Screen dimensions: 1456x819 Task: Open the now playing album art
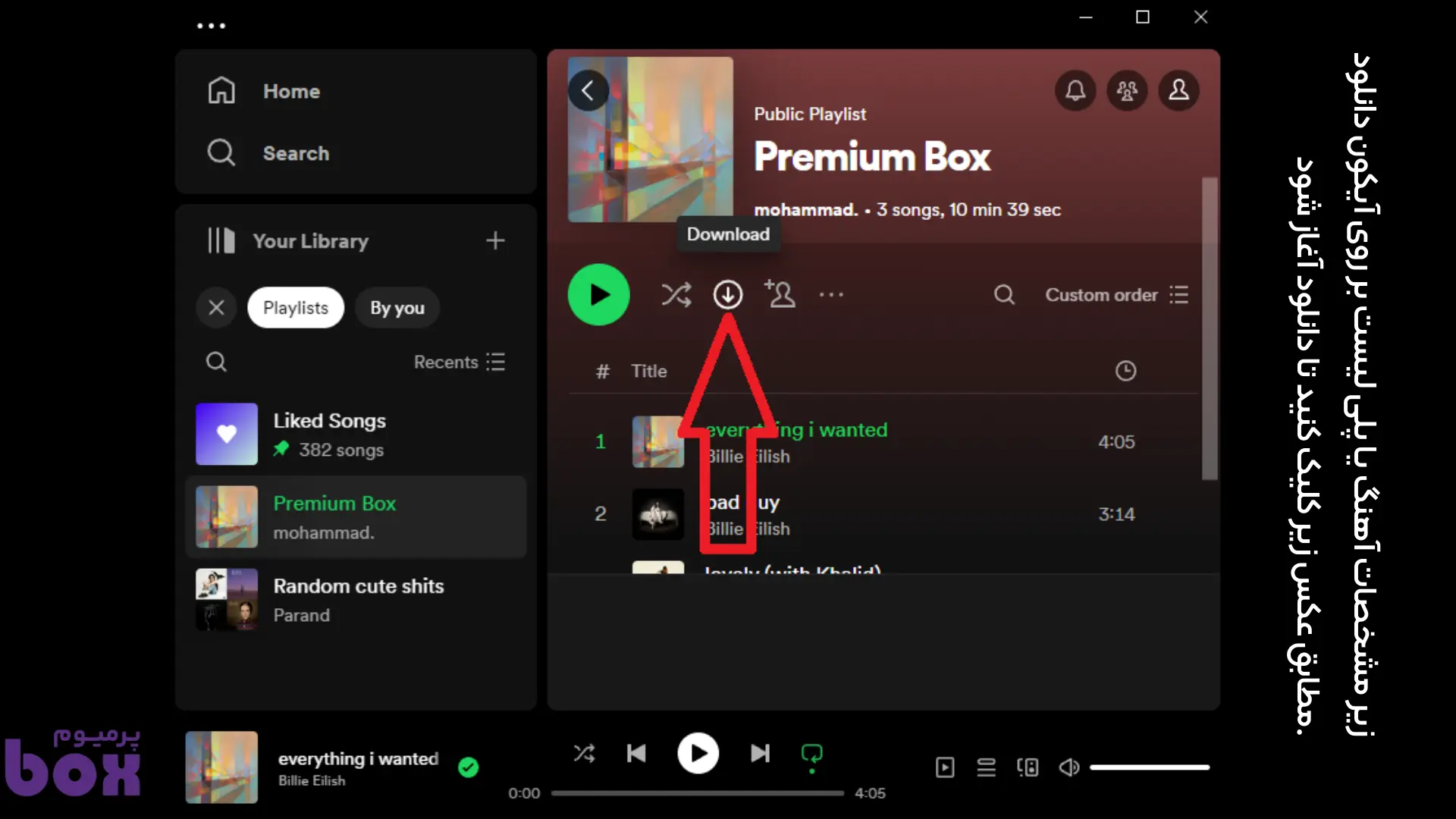pos(221,767)
